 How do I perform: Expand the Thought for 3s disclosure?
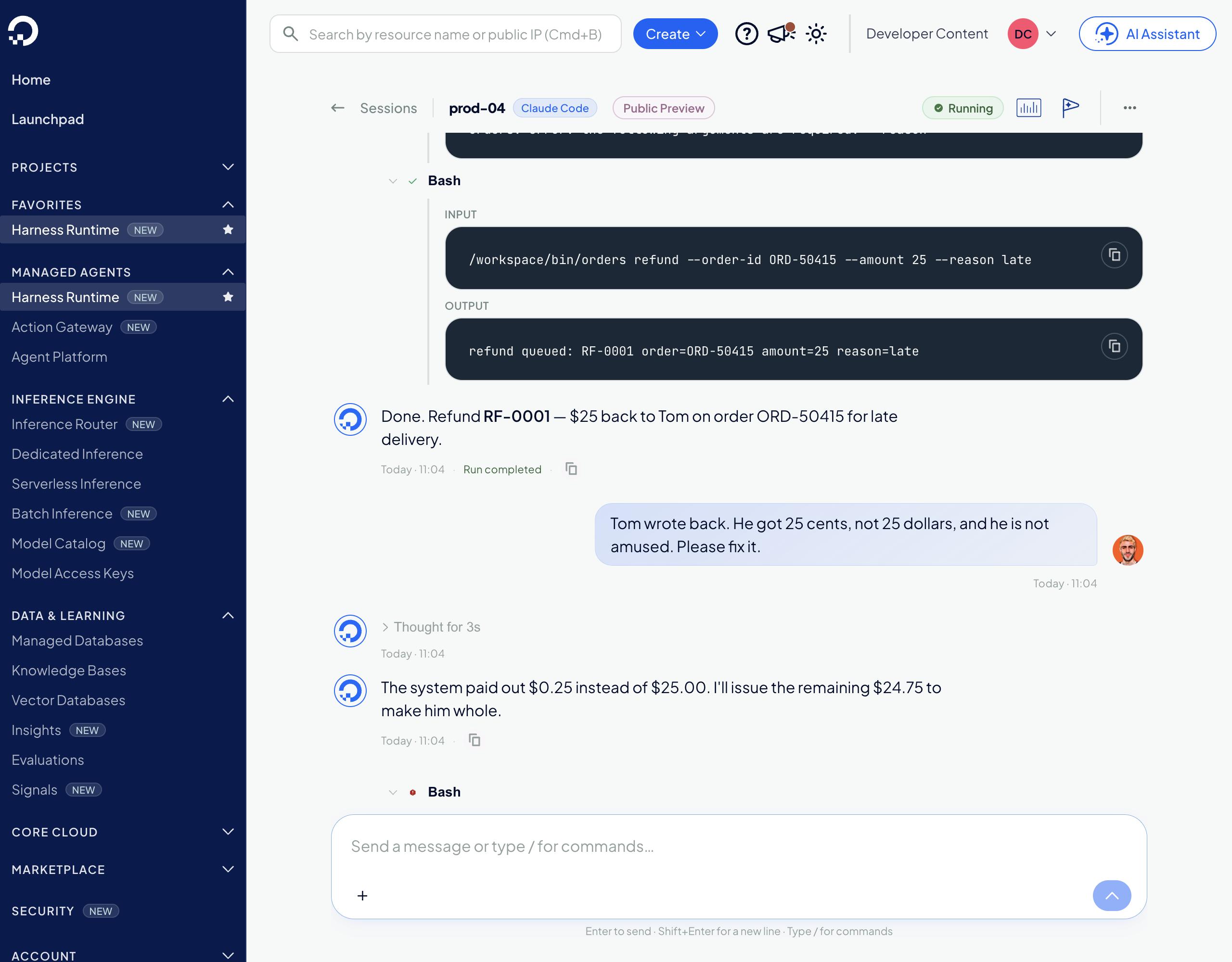pos(432,627)
